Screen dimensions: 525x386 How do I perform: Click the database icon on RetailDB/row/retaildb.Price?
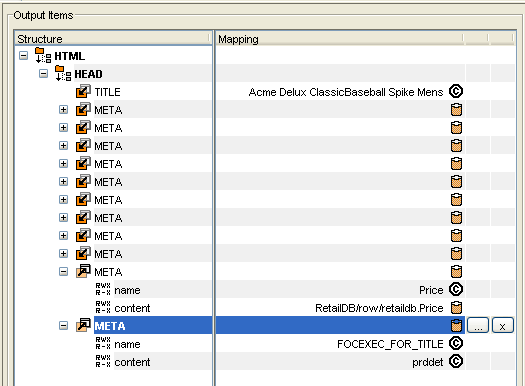tap(456, 308)
